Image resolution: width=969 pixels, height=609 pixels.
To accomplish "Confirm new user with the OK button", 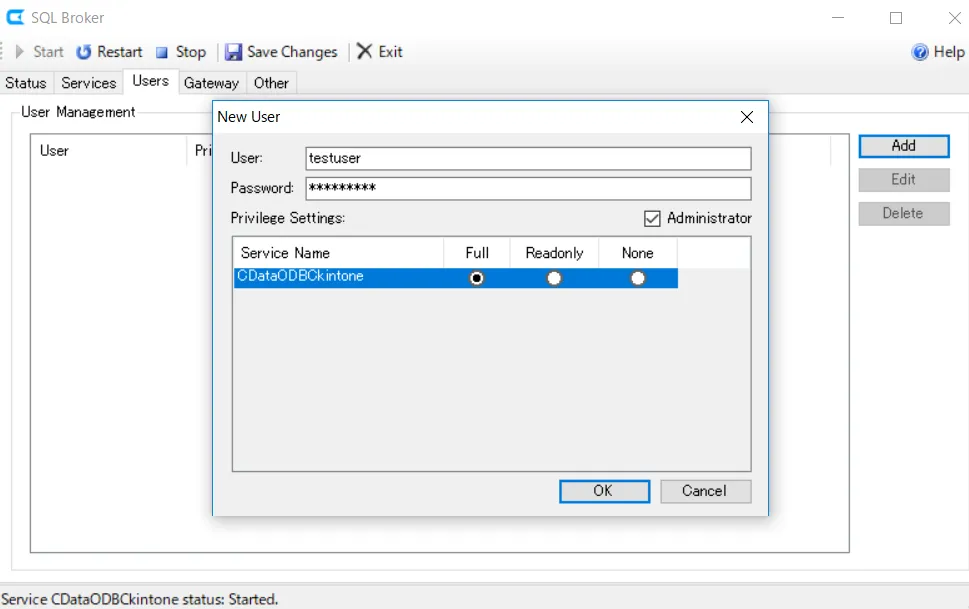I will 603,491.
